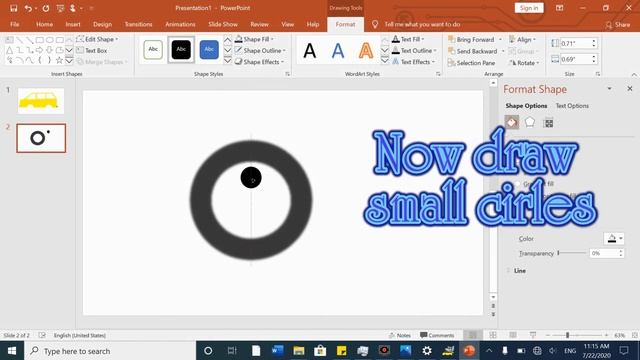Open the Shape Outline dropdown

pos(260,51)
